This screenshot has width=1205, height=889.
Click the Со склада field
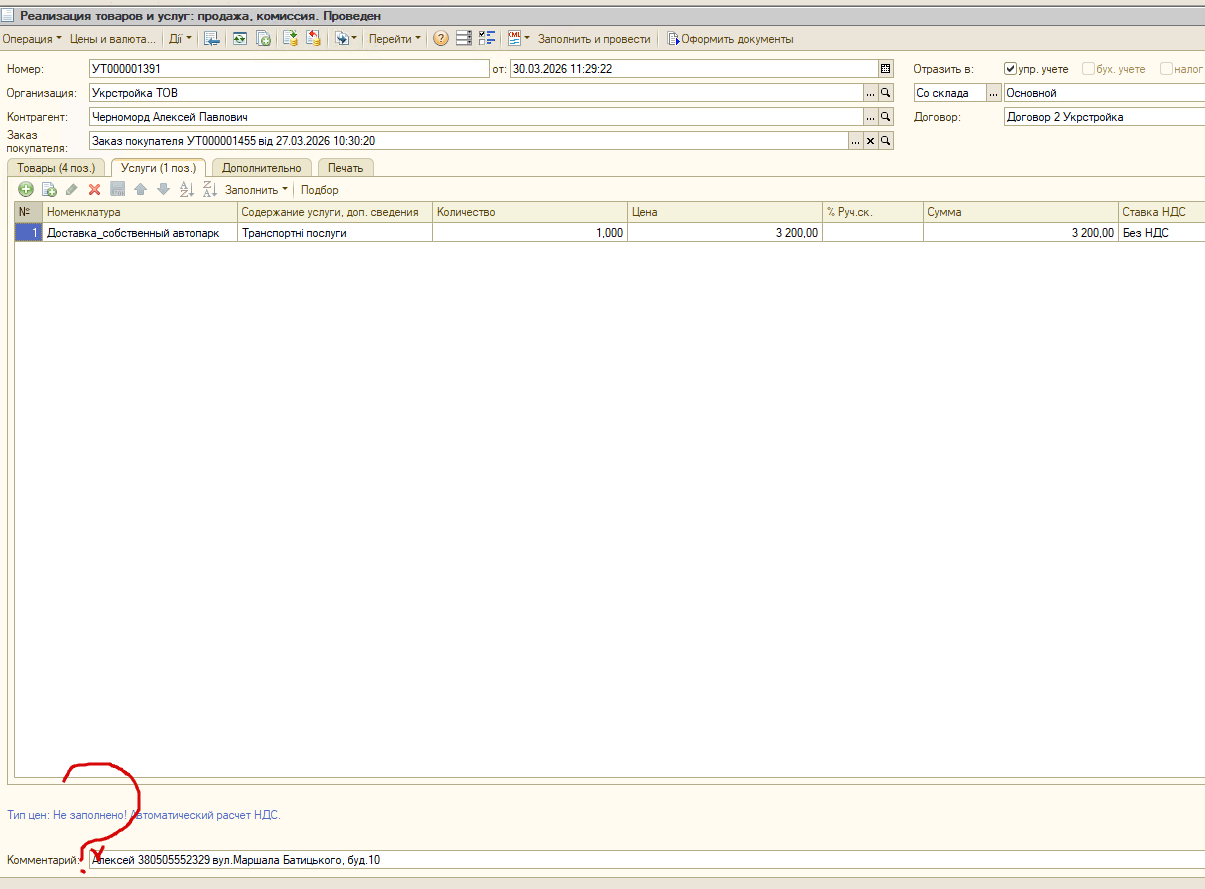coord(950,93)
